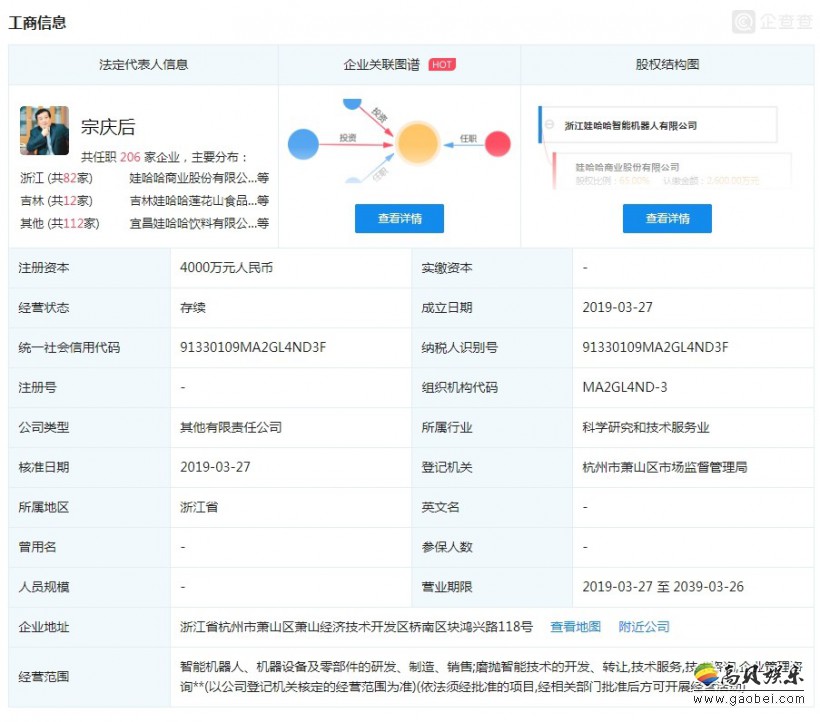Click the 参保人数 label
This screenshot has height=722, width=820.
coord(447,547)
